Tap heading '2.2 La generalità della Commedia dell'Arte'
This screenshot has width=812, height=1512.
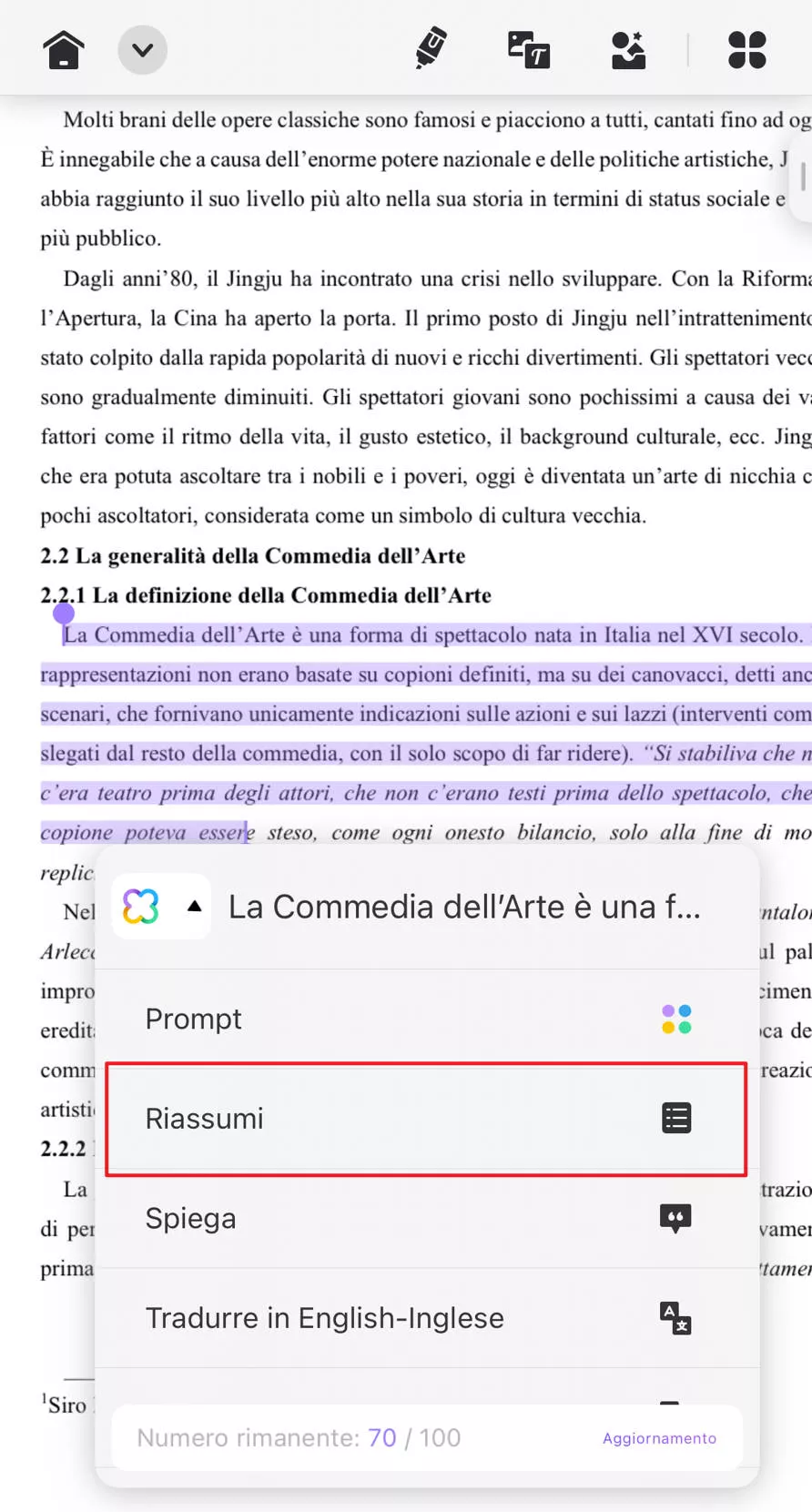coord(253,555)
